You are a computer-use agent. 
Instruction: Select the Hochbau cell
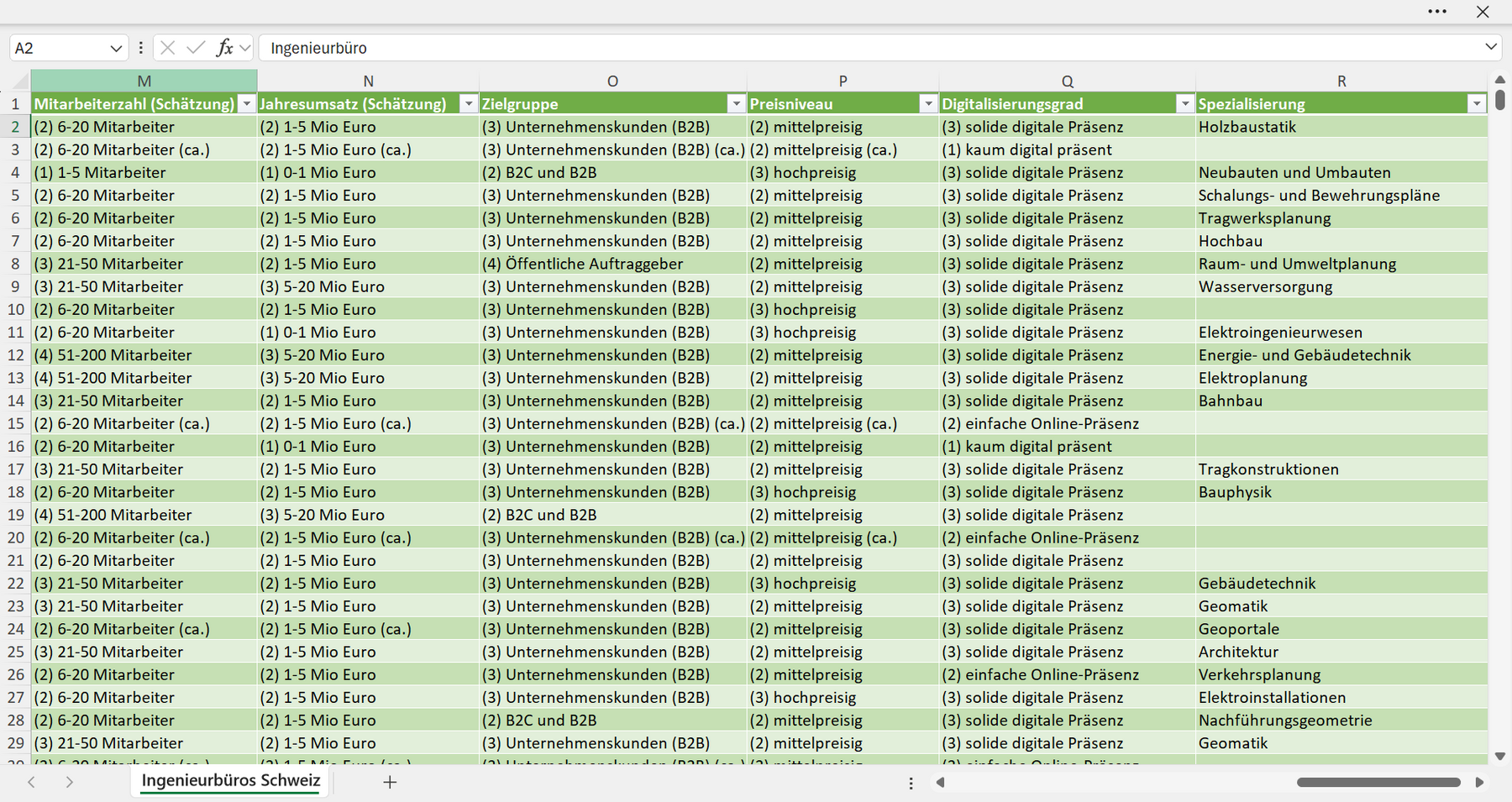pyautogui.click(x=1341, y=240)
